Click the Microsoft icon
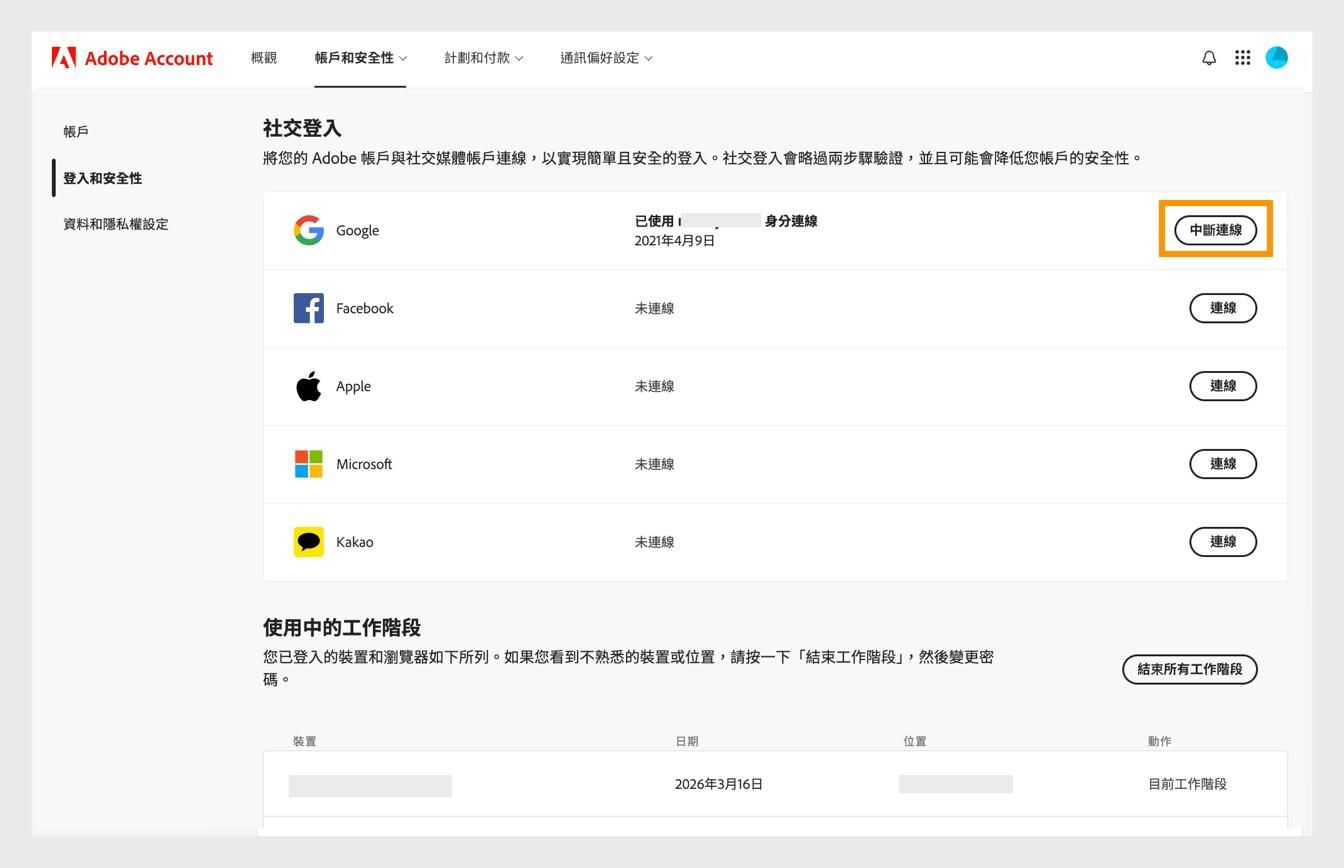Image resolution: width=1344 pixels, height=868 pixels. 309,463
